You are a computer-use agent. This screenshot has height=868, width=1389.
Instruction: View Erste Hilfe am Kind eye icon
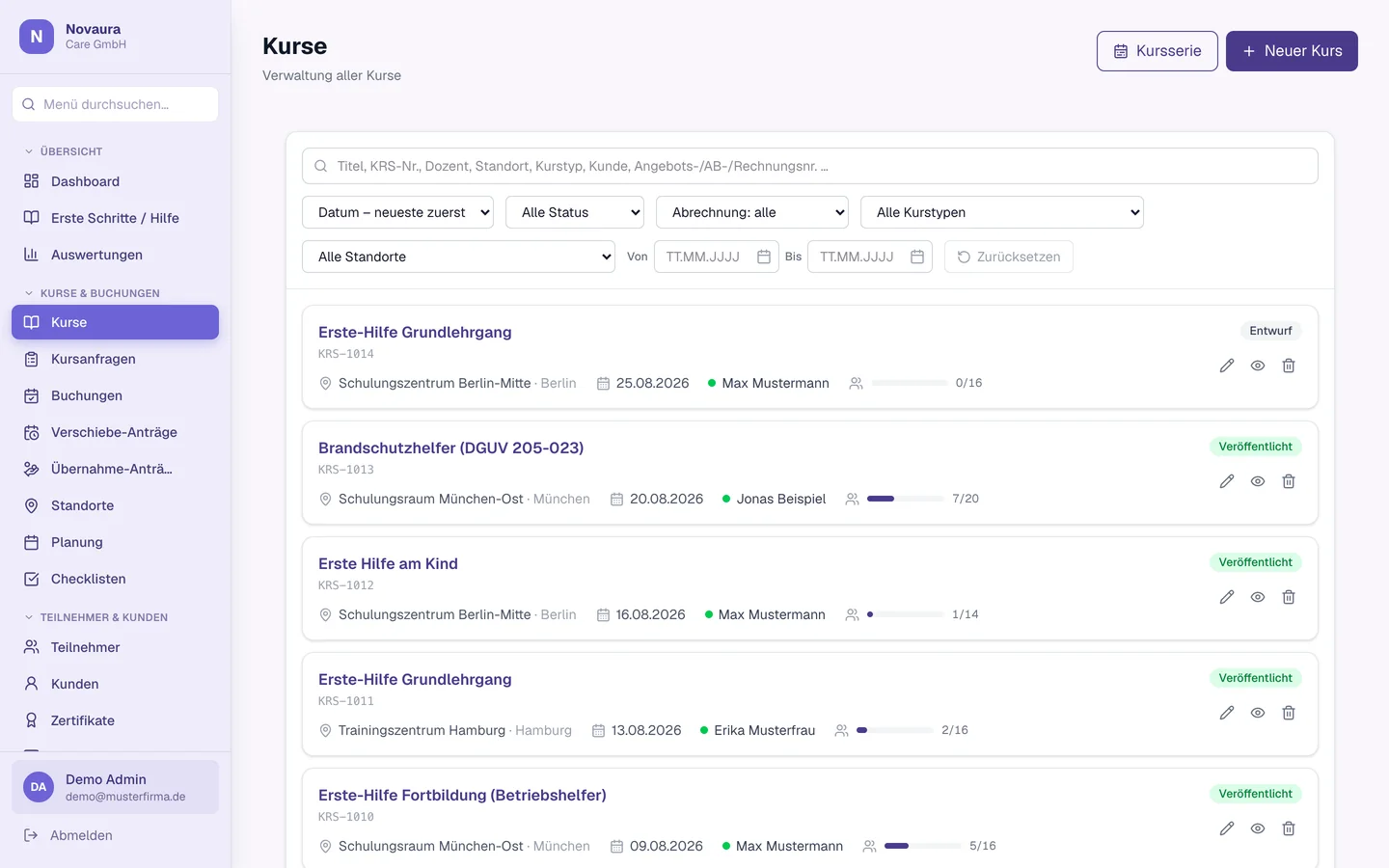pos(1258,597)
